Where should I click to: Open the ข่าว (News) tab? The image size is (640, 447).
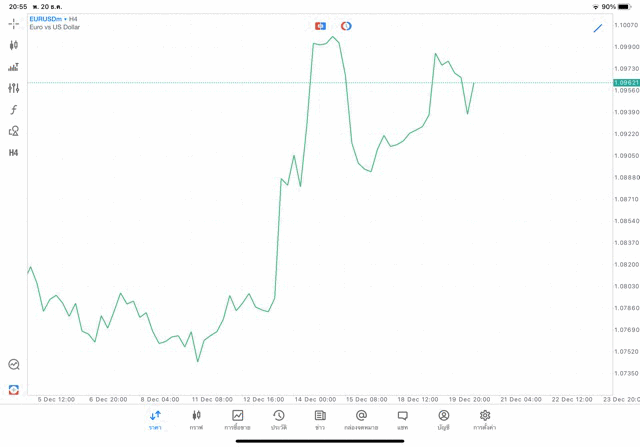click(x=320, y=419)
